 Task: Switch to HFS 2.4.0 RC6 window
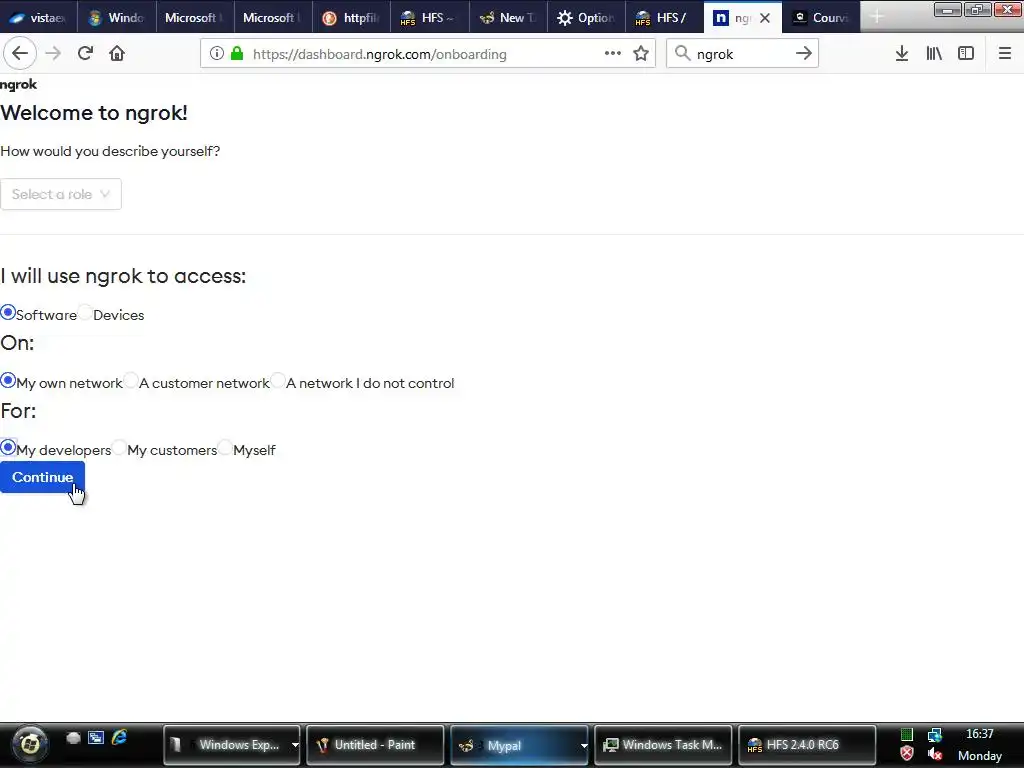click(807, 744)
